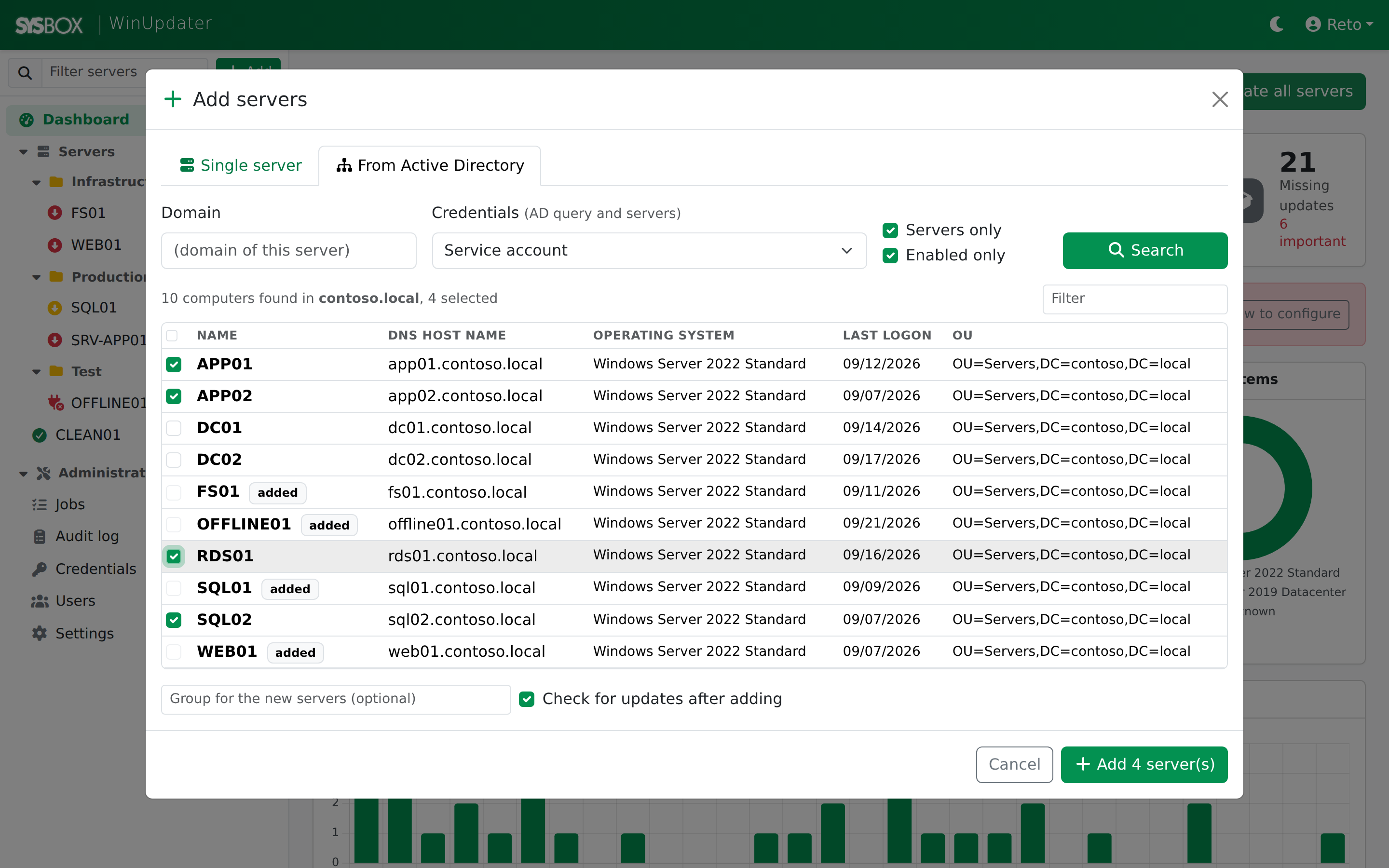Click the Credentials key icon

click(39, 569)
